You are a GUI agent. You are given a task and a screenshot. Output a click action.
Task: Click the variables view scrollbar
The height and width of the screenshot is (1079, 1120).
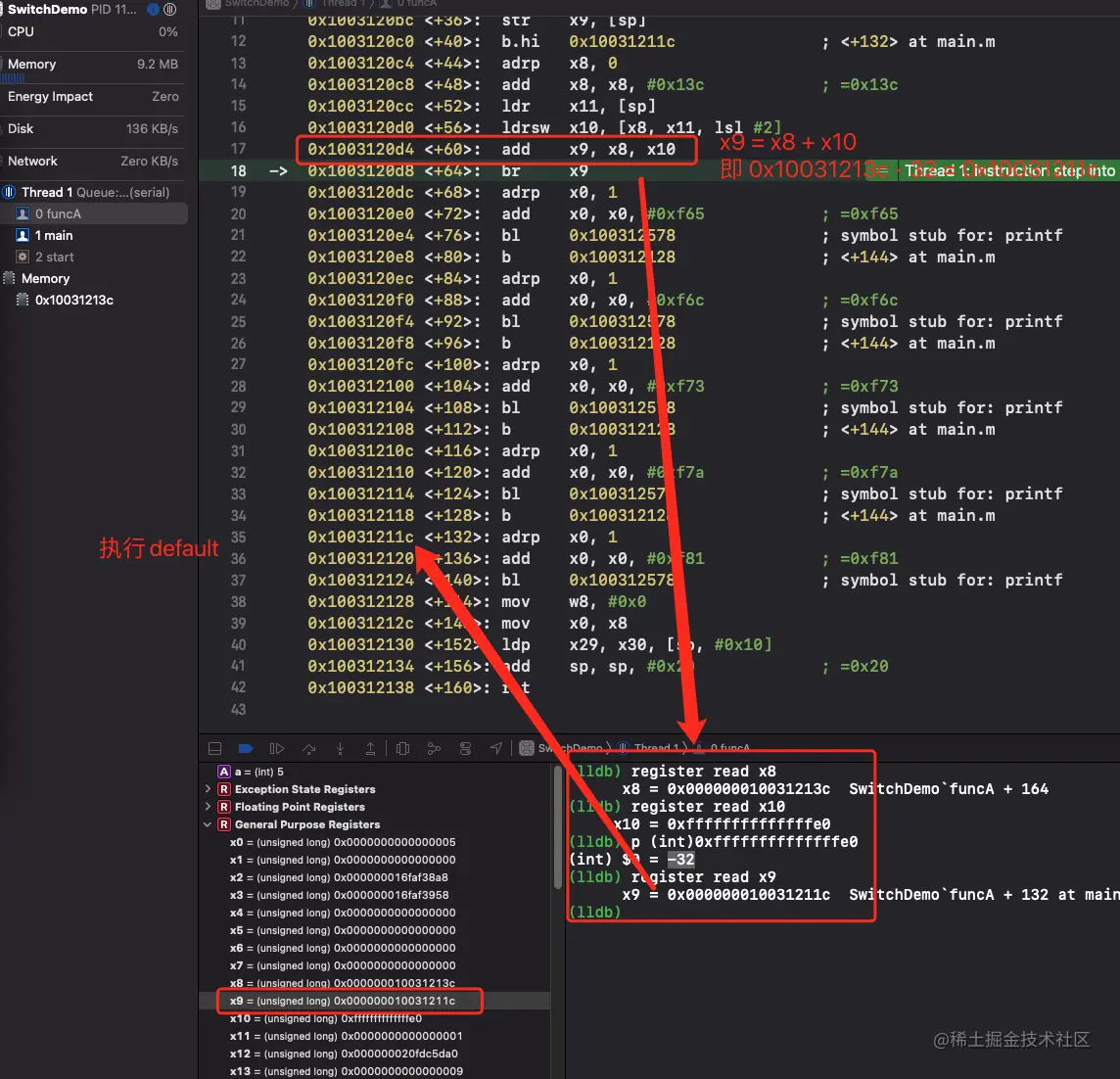point(558,826)
